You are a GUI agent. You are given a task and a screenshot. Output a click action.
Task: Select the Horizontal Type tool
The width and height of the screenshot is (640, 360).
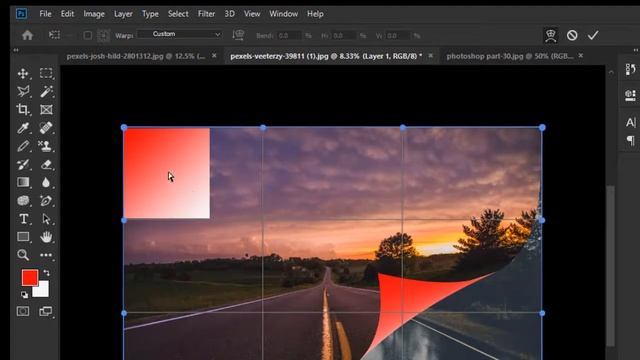(23, 219)
